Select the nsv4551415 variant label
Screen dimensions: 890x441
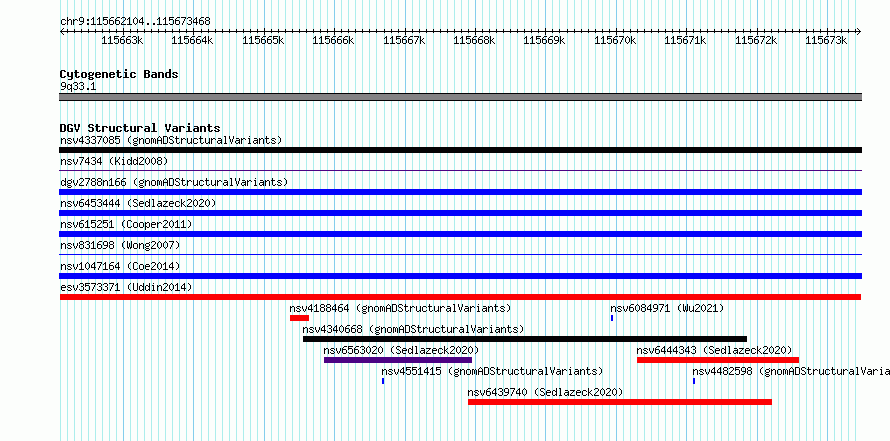click(492, 371)
